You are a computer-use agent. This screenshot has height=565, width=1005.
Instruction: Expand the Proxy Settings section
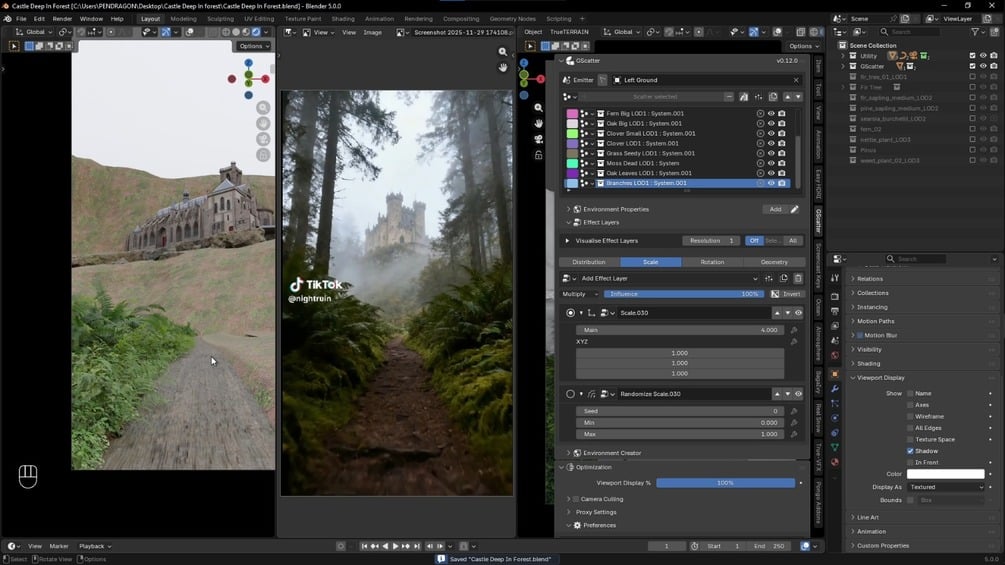click(x=568, y=512)
